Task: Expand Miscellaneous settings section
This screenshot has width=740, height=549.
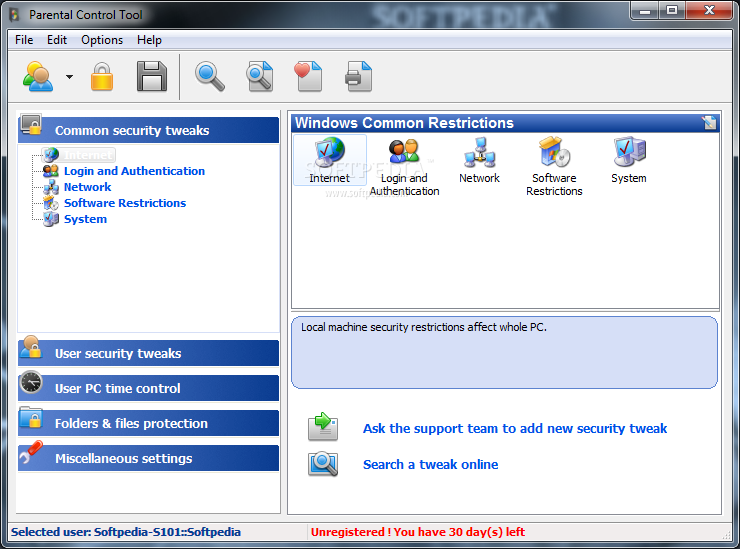Action: coord(149,458)
